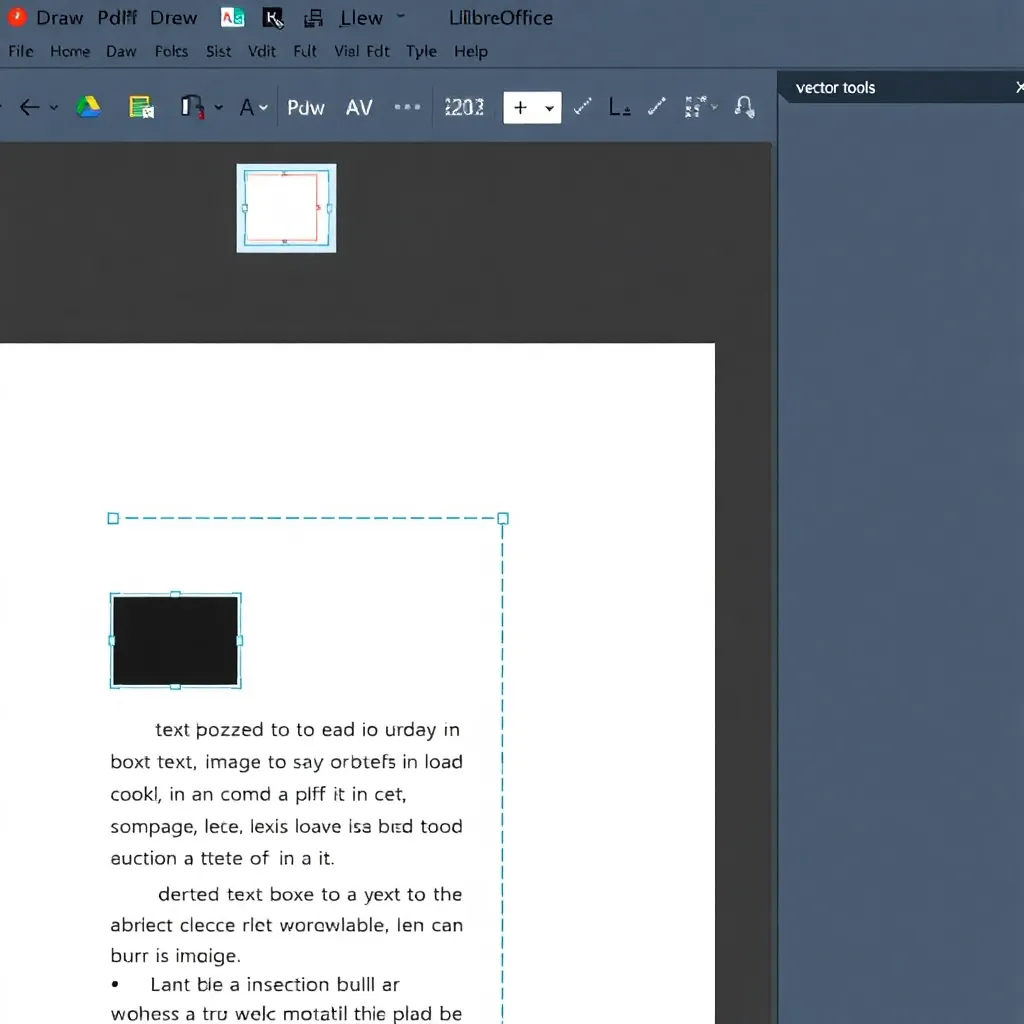Select the page thumbnail in panel area
1024x1024 pixels.
[286, 208]
